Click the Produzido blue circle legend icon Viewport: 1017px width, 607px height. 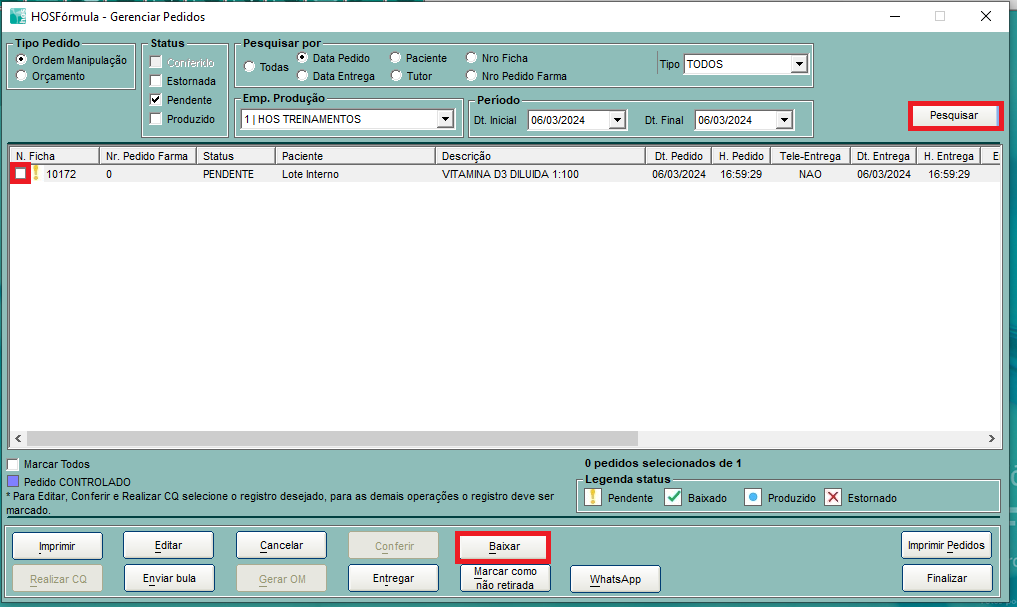(754, 497)
